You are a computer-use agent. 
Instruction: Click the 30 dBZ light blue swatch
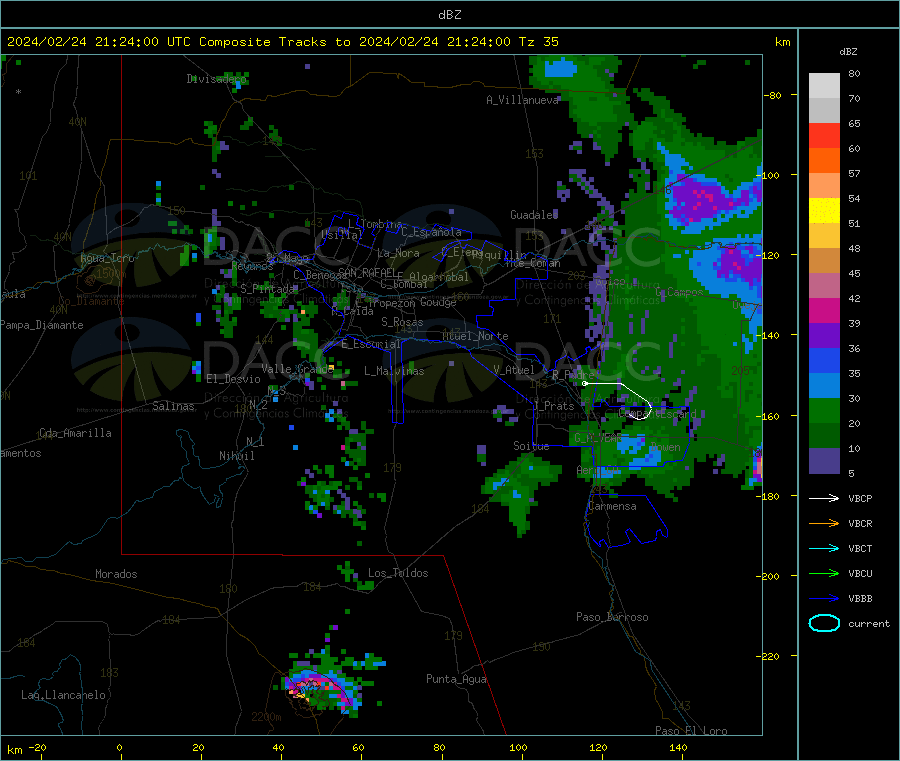click(824, 386)
